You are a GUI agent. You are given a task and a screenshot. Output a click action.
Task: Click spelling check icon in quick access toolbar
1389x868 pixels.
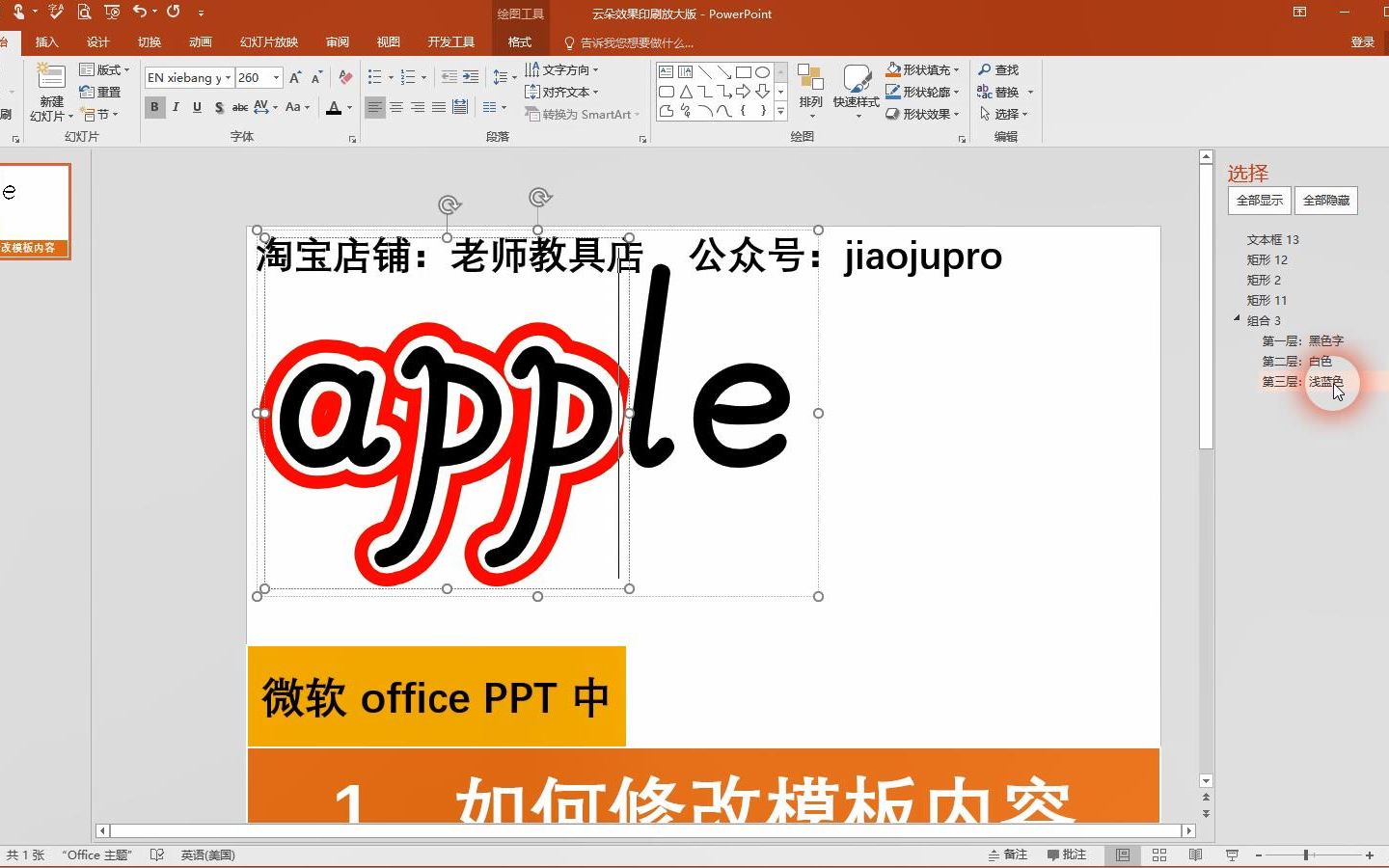(x=56, y=12)
